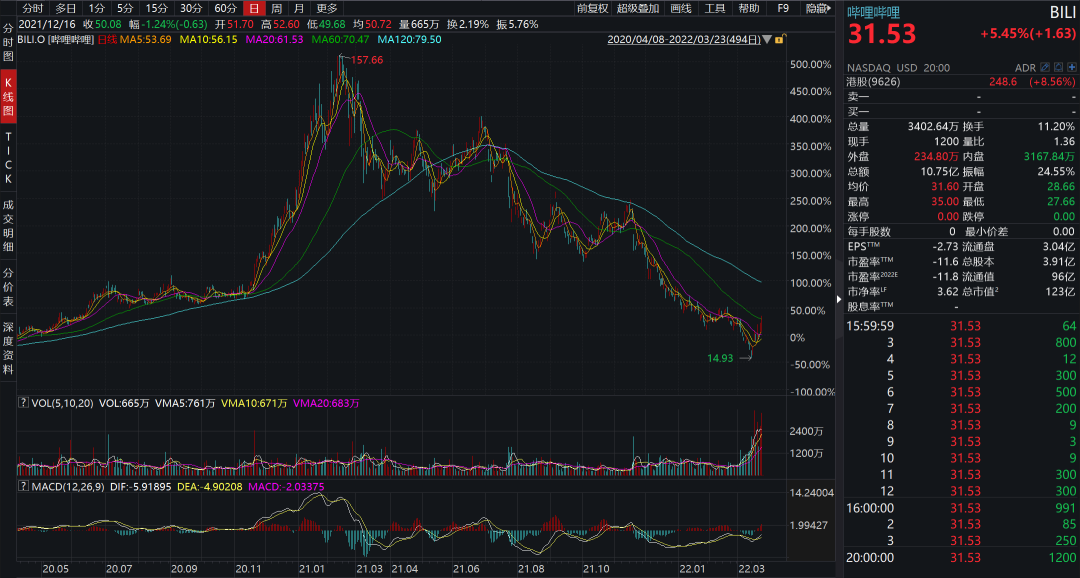Viewport: 1080px width, 578px height.
Task: Click the date range 2020/04/08-2022/03/23 link
Action: point(683,40)
